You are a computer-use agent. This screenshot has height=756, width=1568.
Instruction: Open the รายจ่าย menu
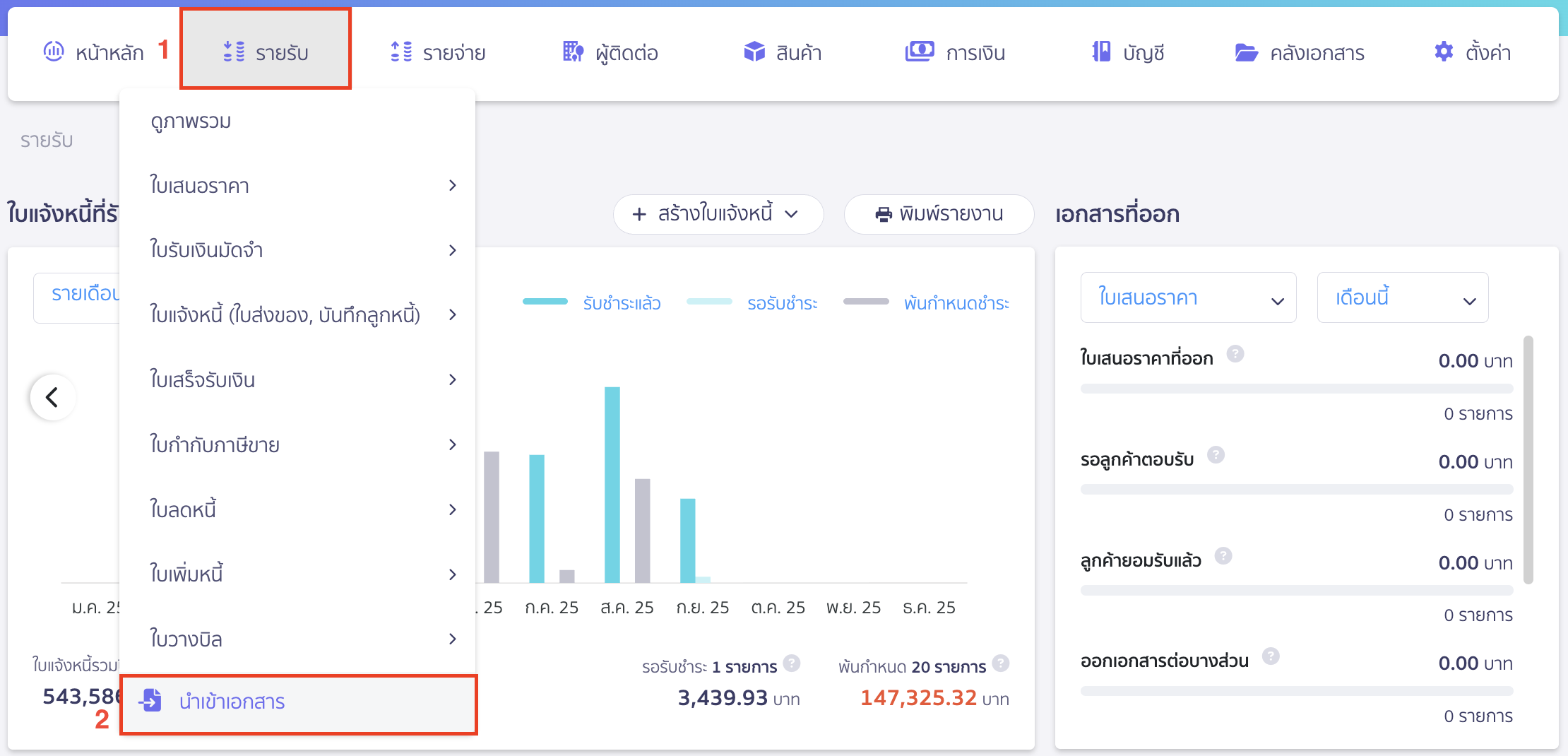(x=438, y=52)
